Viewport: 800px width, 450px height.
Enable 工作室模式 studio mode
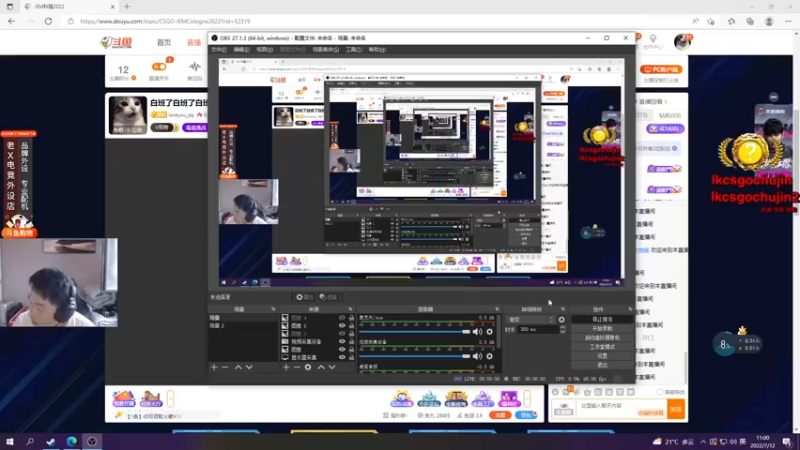tap(602, 347)
